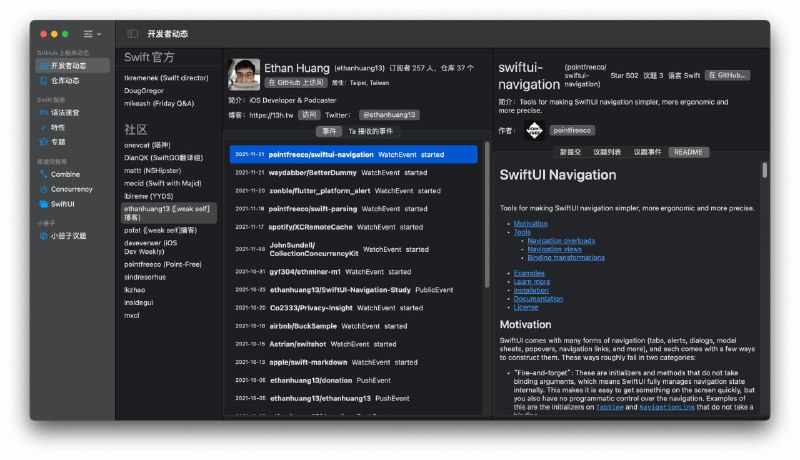Select SwiftUI-Navigation-Study PublicEvent row

coord(354,290)
